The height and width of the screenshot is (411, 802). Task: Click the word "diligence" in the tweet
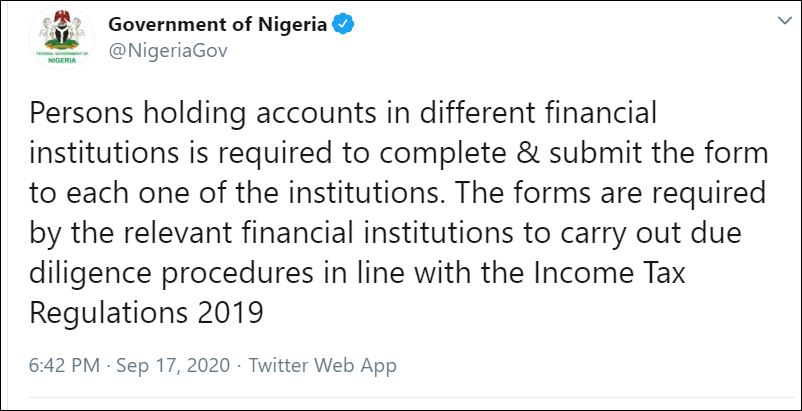tap(91, 274)
